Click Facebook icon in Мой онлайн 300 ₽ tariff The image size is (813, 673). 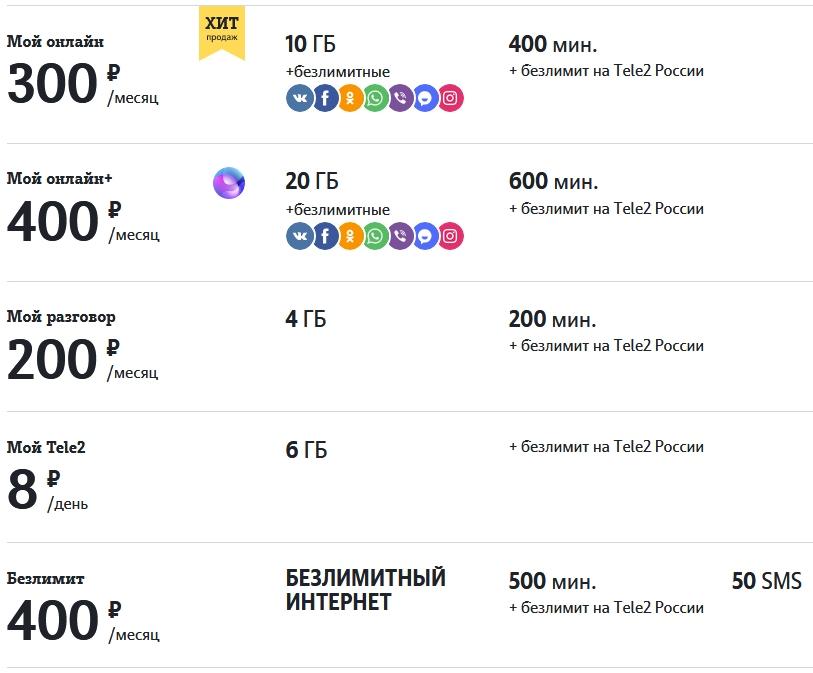pos(325,98)
